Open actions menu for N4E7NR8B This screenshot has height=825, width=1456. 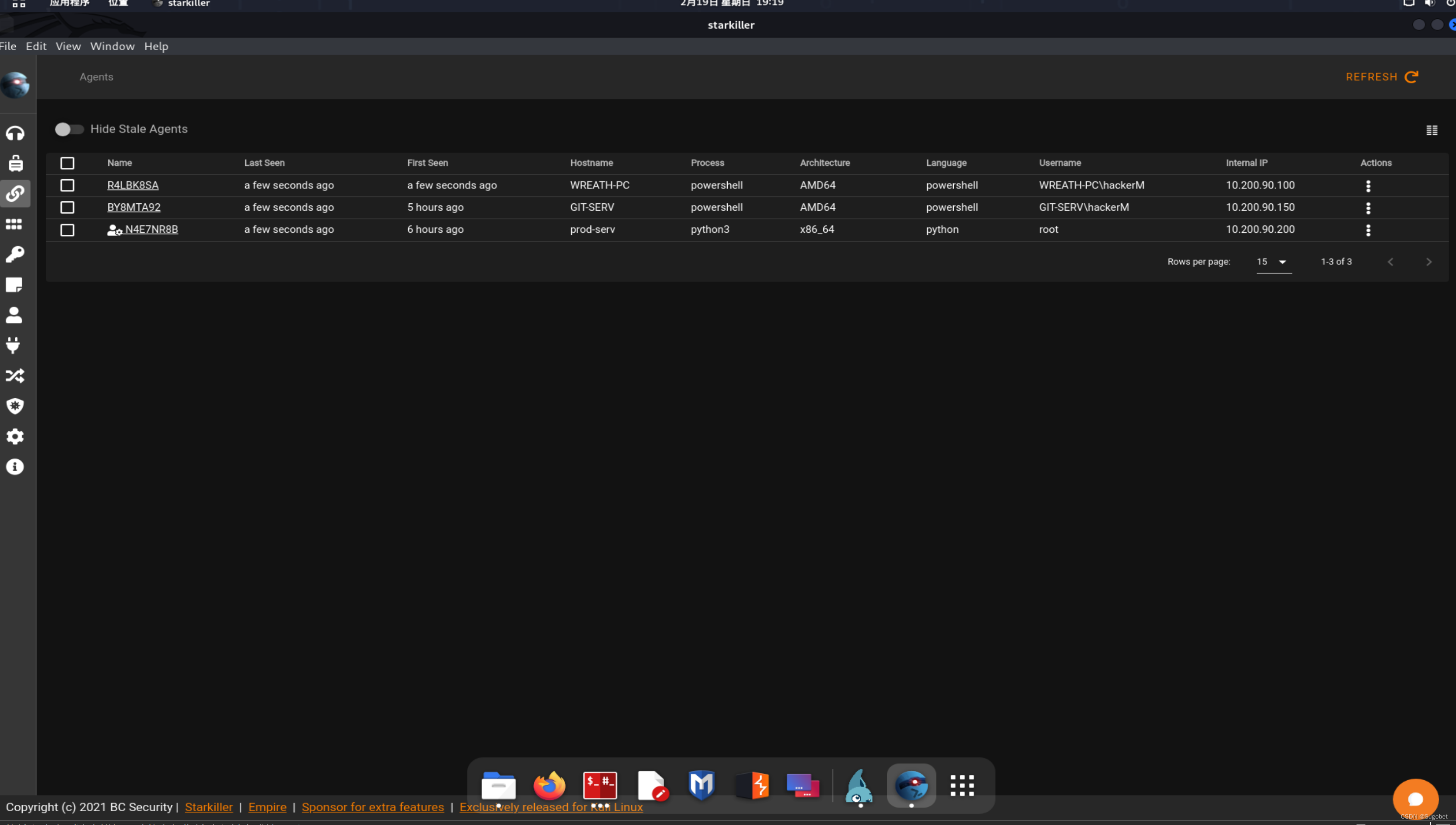pos(1368,229)
